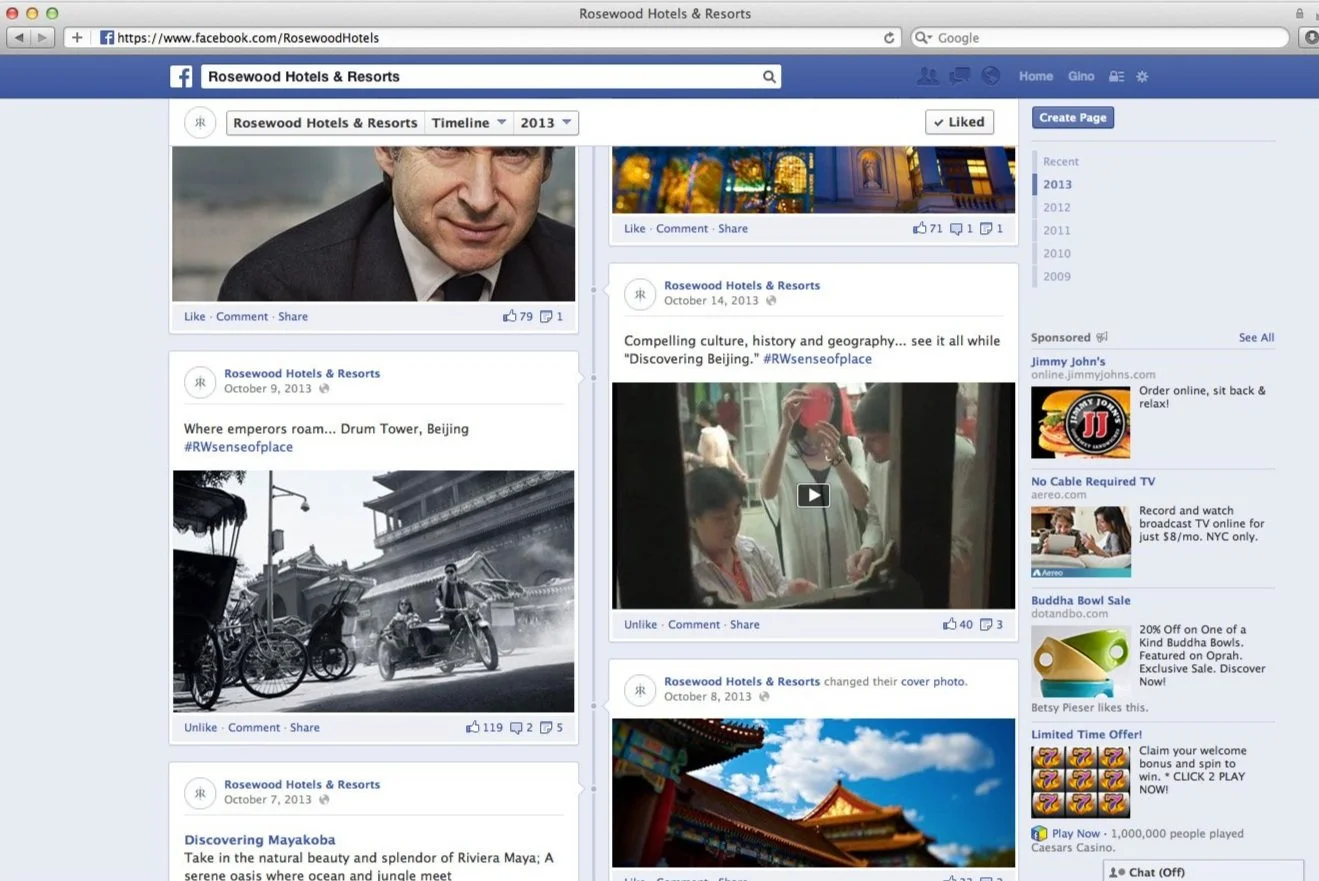1319x881 pixels.
Task: Open #RWsenseofplace hashtag in Drum Tower post
Action: pos(239,447)
